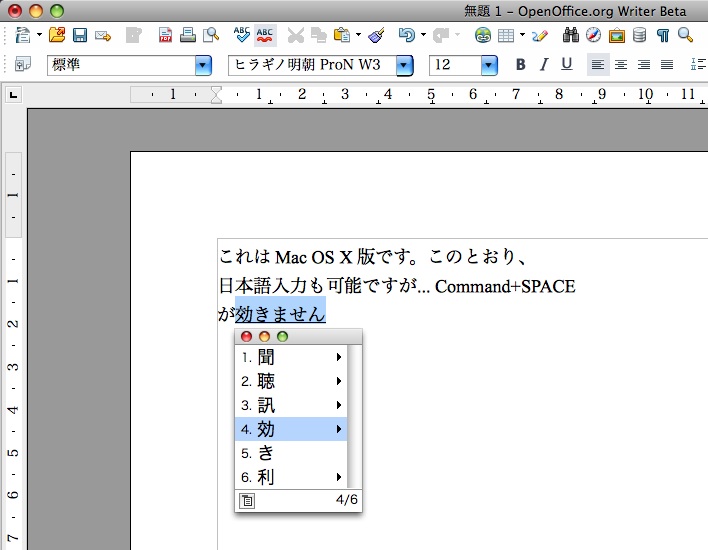Click the Copy icon

(318, 35)
